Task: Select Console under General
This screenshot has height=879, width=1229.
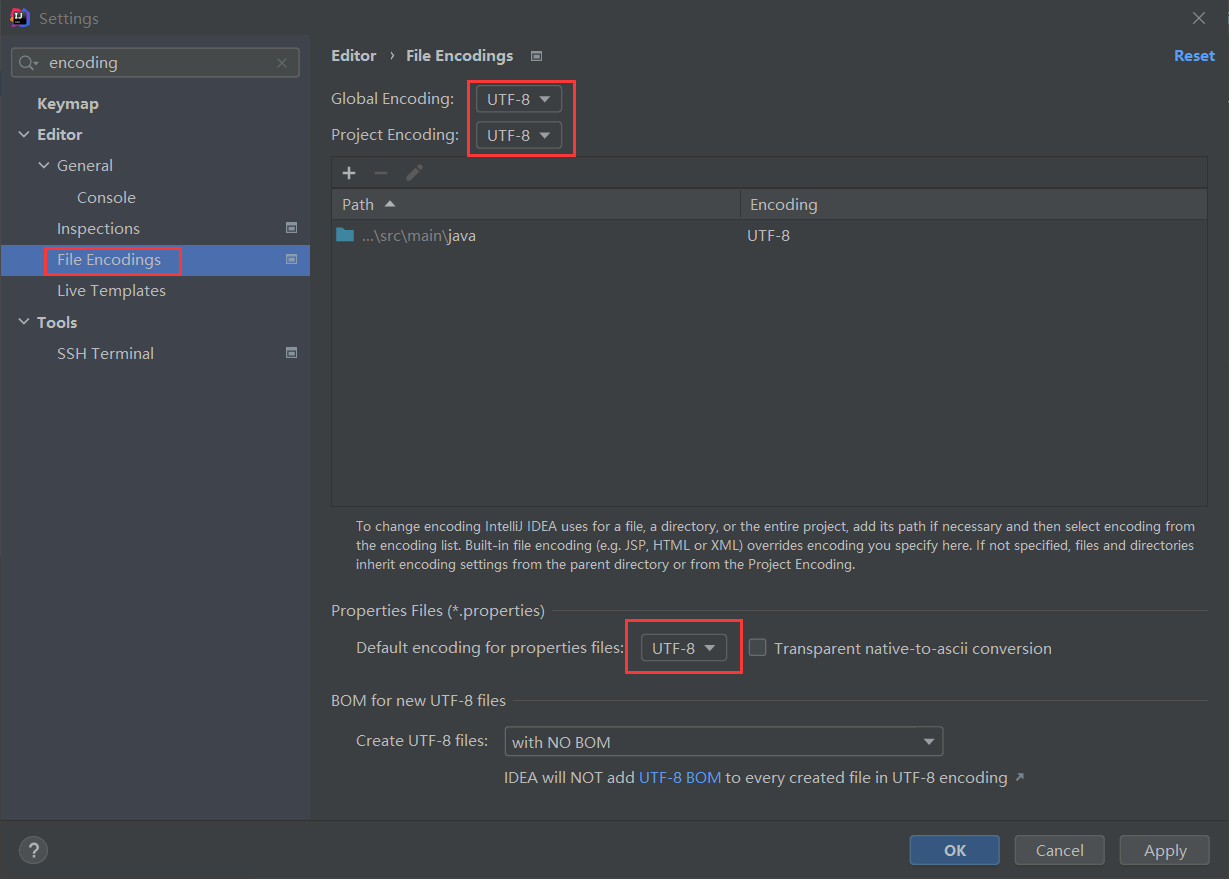Action: pos(106,197)
